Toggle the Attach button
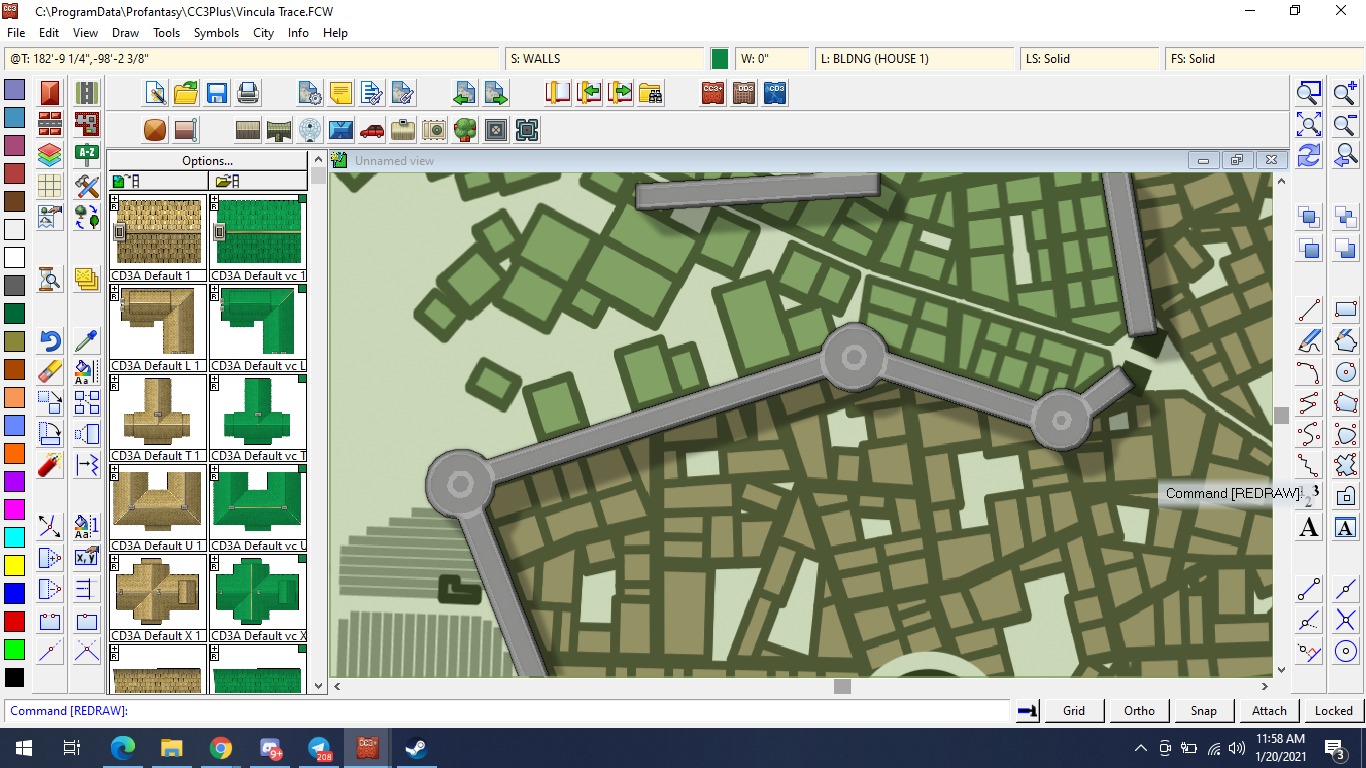This screenshot has width=1366, height=768. tap(1269, 711)
